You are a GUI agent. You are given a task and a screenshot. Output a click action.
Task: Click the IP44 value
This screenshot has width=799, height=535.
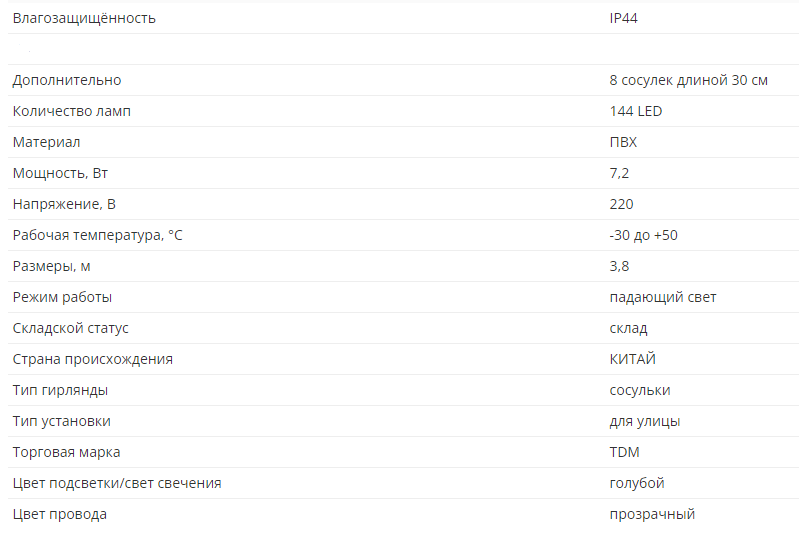(623, 18)
